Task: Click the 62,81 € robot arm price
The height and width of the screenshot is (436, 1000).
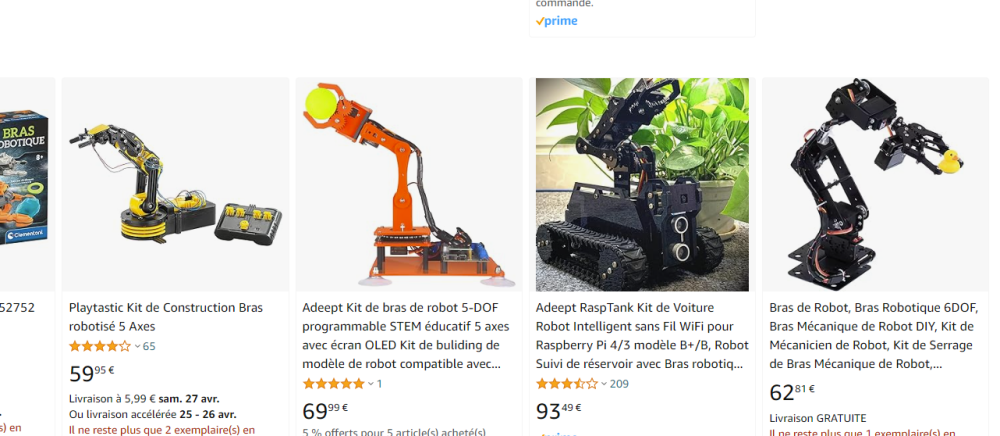Action: pos(792,392)
